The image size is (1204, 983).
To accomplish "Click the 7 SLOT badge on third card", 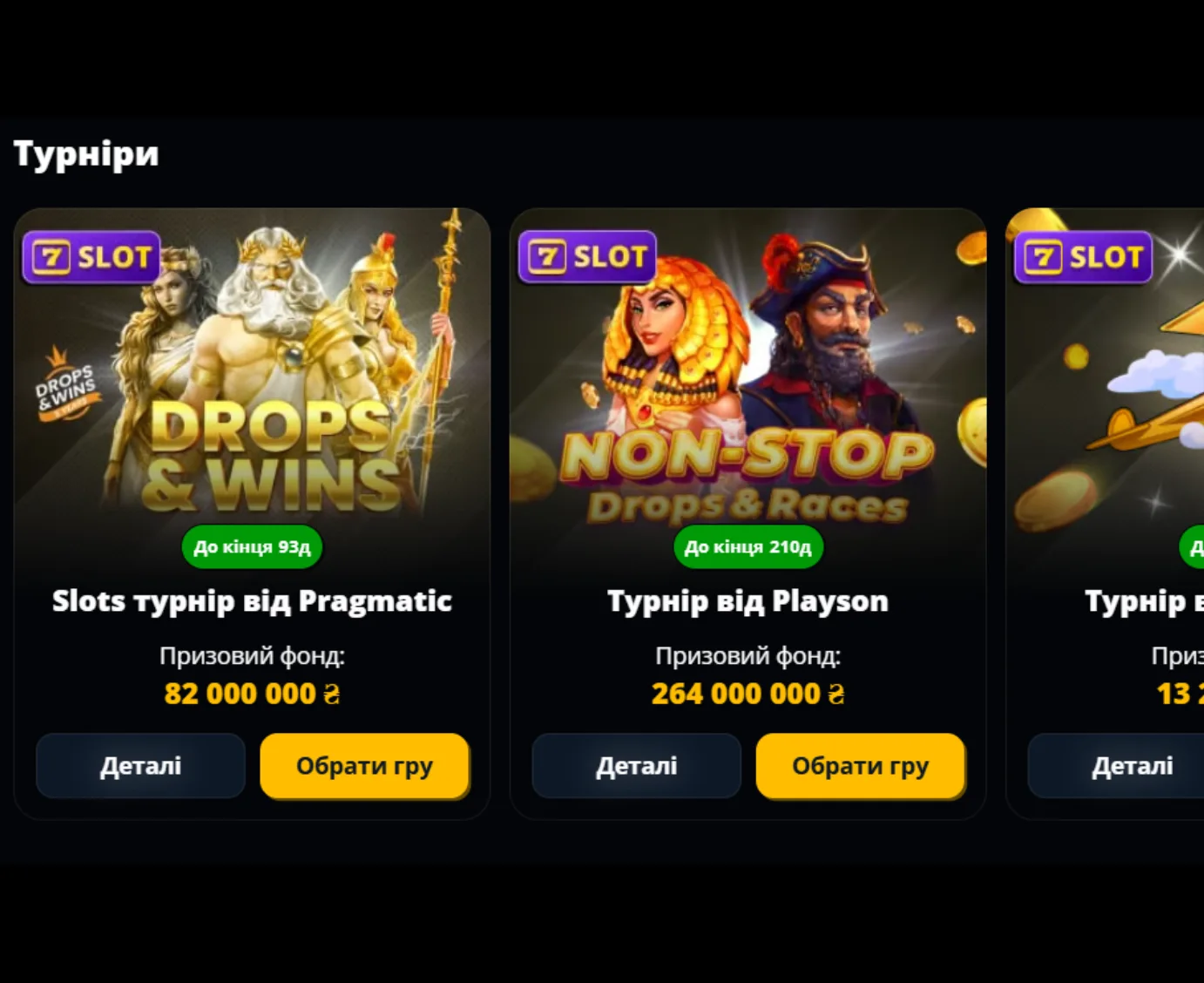I will [1083, 257].
